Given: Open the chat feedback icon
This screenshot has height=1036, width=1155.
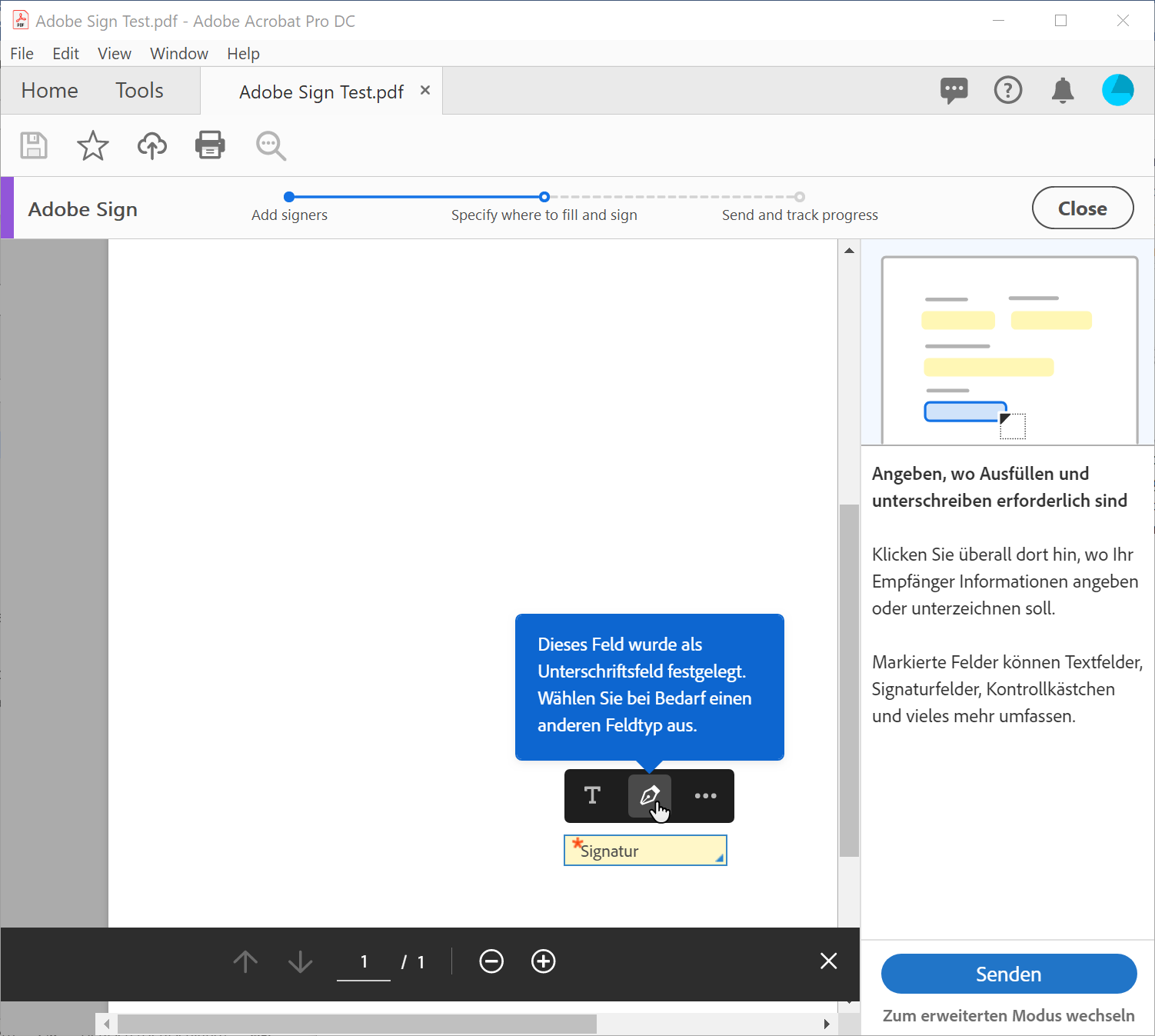Looking at the screenshot, I should pyautogui.click(x=954, y=91).
